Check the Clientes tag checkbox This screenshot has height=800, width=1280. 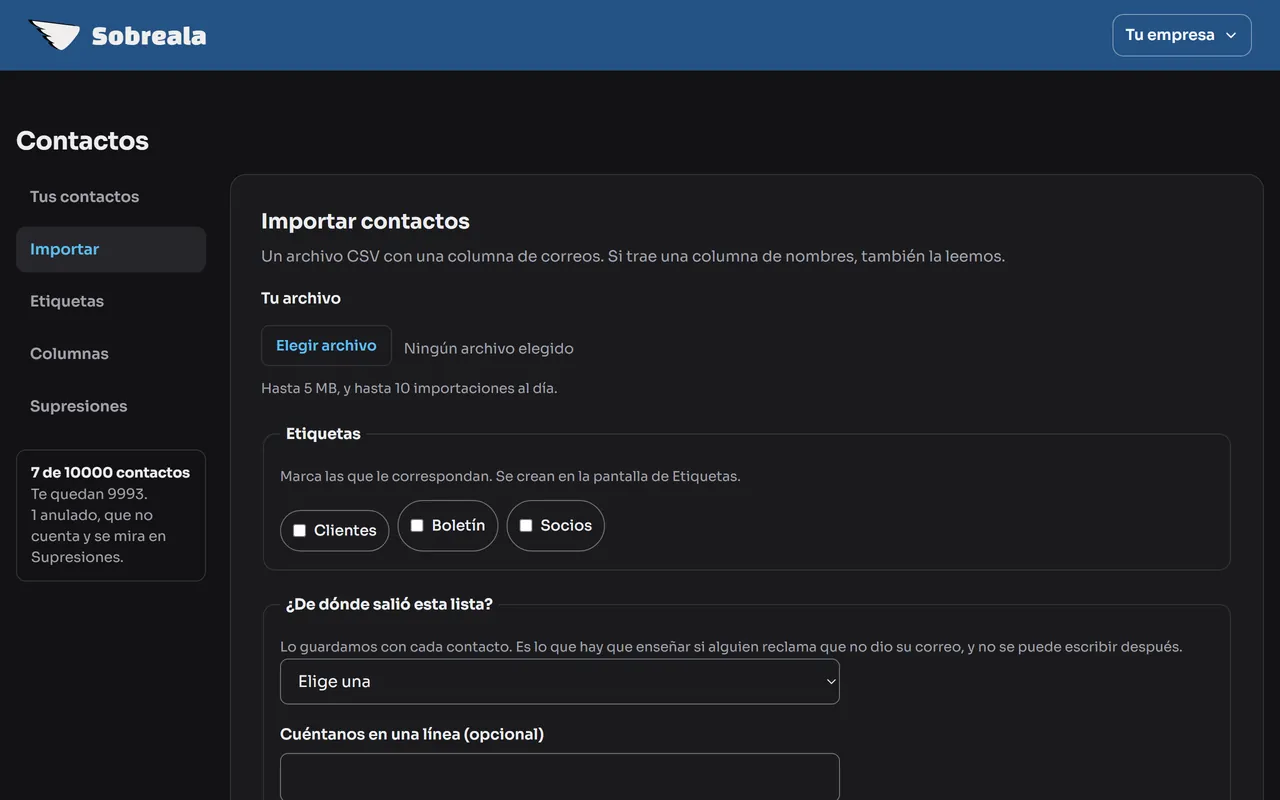pos(299,530)
